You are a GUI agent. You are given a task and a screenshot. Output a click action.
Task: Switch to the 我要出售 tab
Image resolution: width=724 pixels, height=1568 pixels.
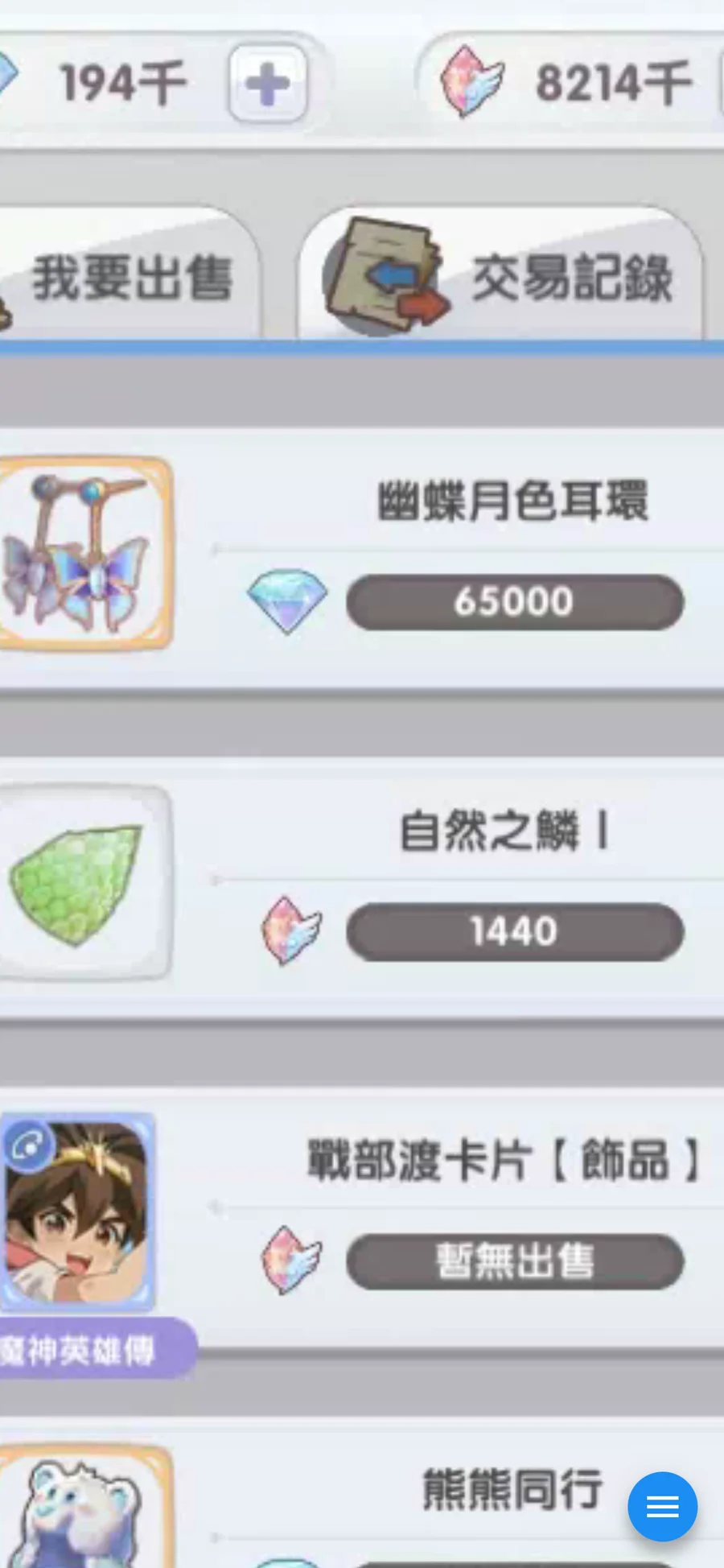(129, 275)
